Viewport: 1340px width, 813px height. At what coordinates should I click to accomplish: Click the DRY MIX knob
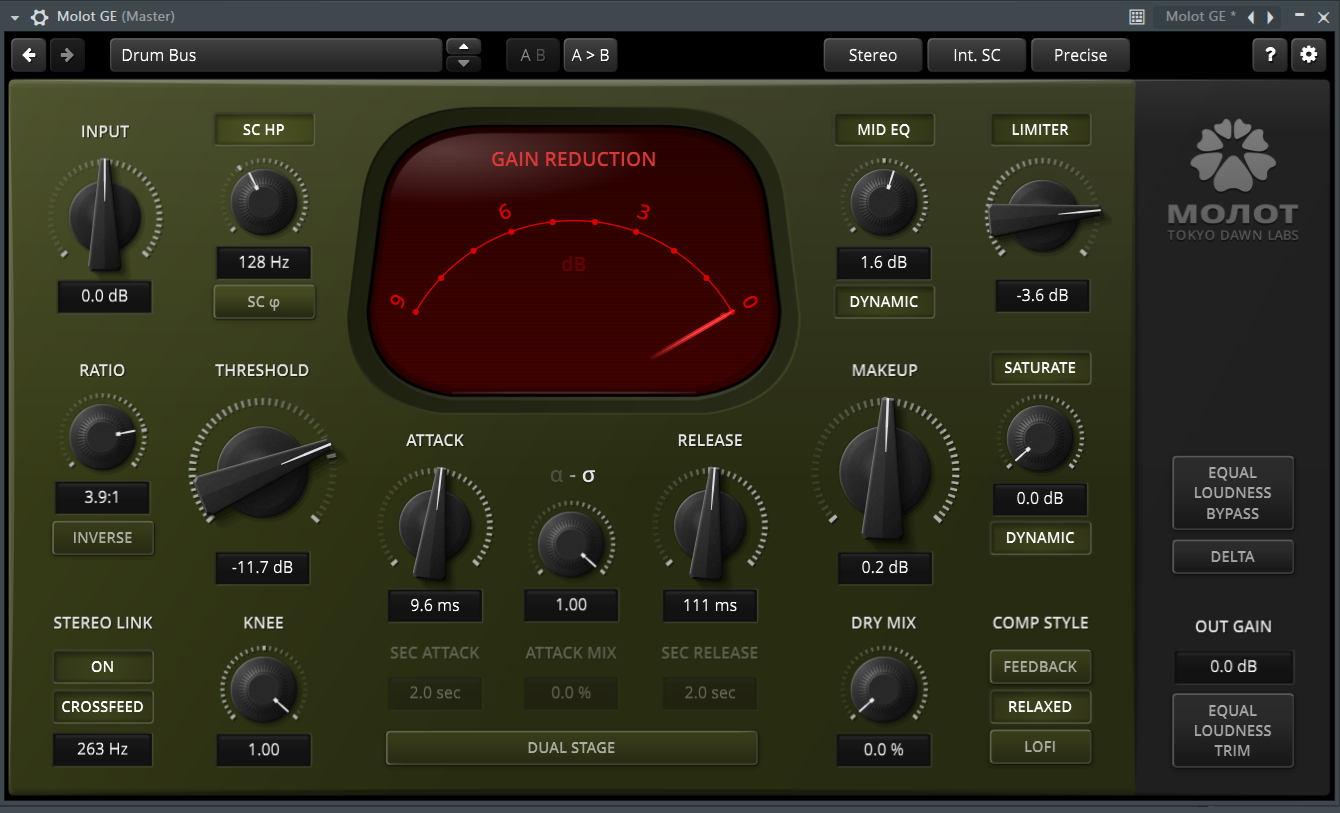[x=884, y=689]
